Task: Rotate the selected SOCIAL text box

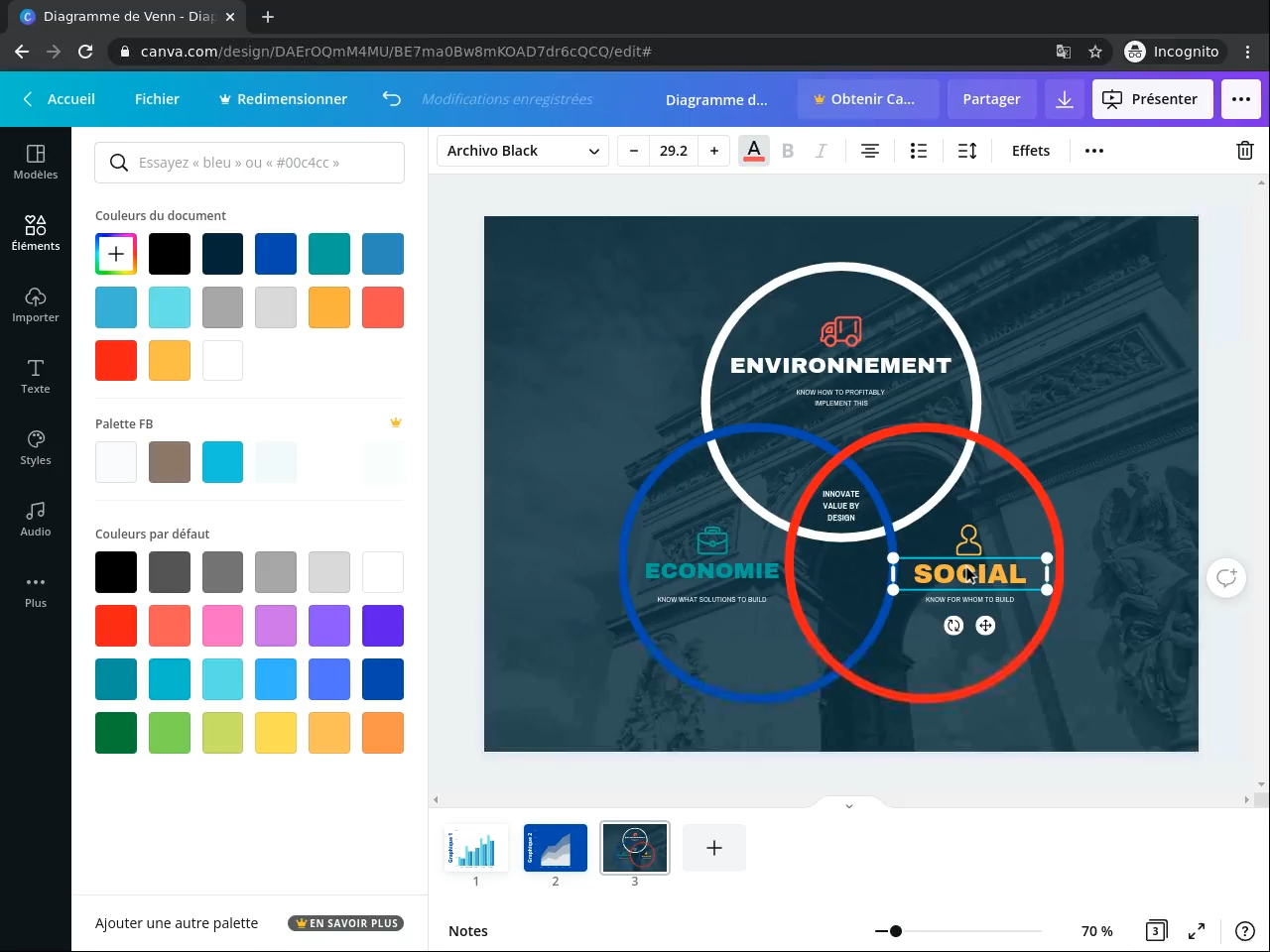Action: click(953, 626)
